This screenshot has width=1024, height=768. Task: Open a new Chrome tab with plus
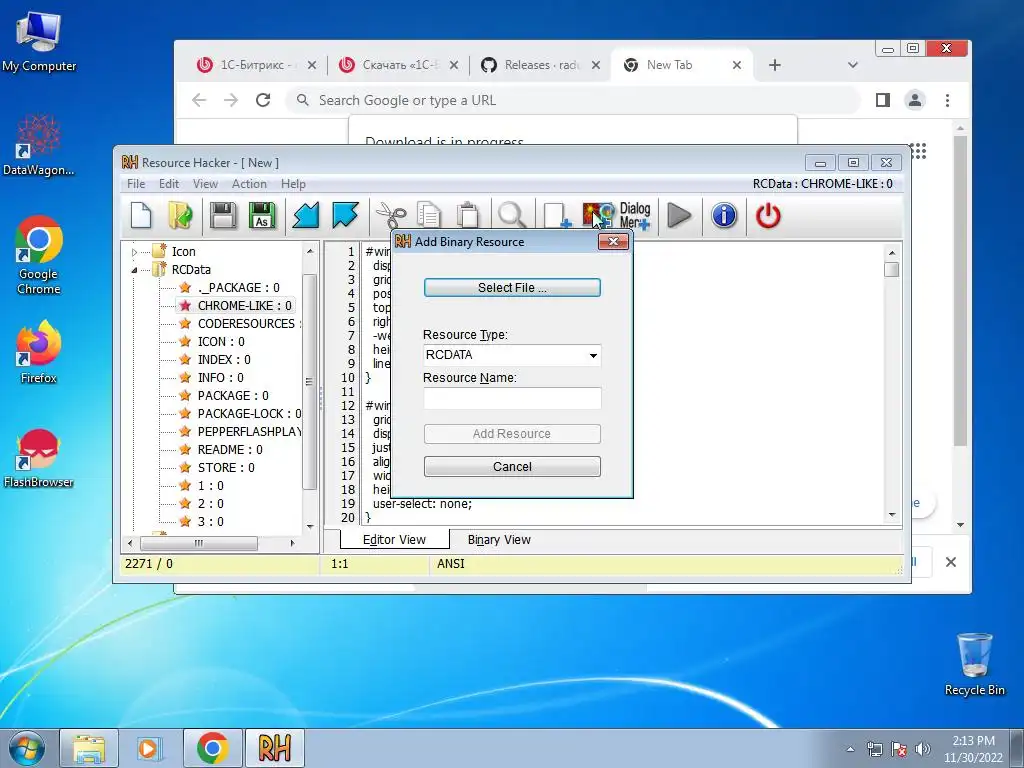coord(775,65)
